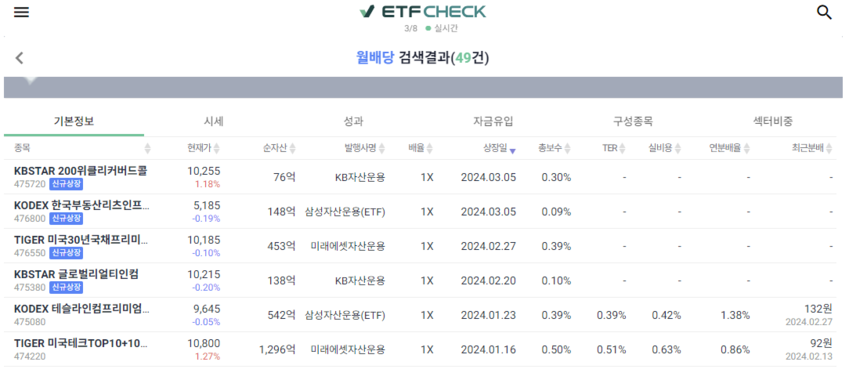This screenshot has width=849, height=369.
Task: Click 신규상장 badge on KODEX 한국부동산리츠
Action: point(67,218)
